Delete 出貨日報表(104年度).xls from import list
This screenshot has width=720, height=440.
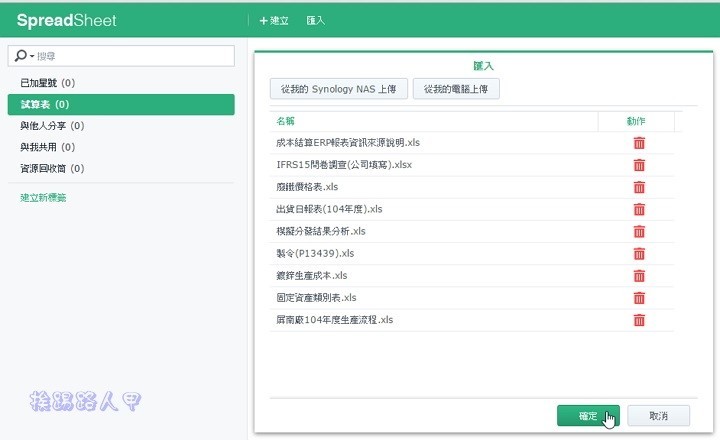[639, 209]
